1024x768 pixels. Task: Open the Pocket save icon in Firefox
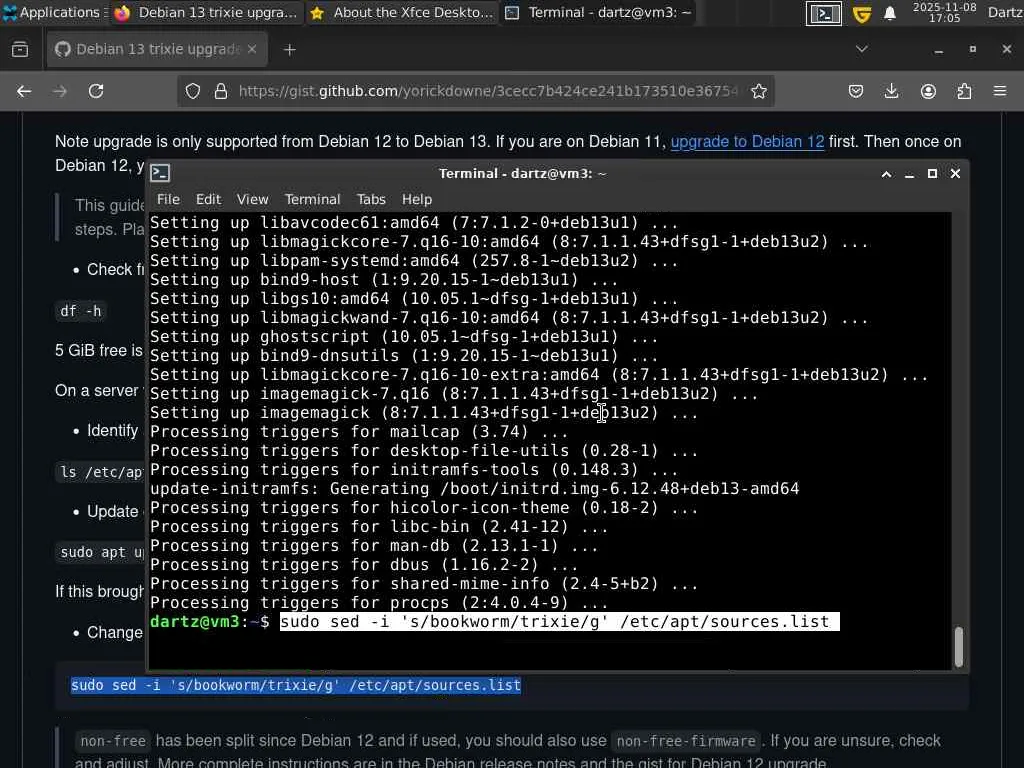(x=856, y=91)
